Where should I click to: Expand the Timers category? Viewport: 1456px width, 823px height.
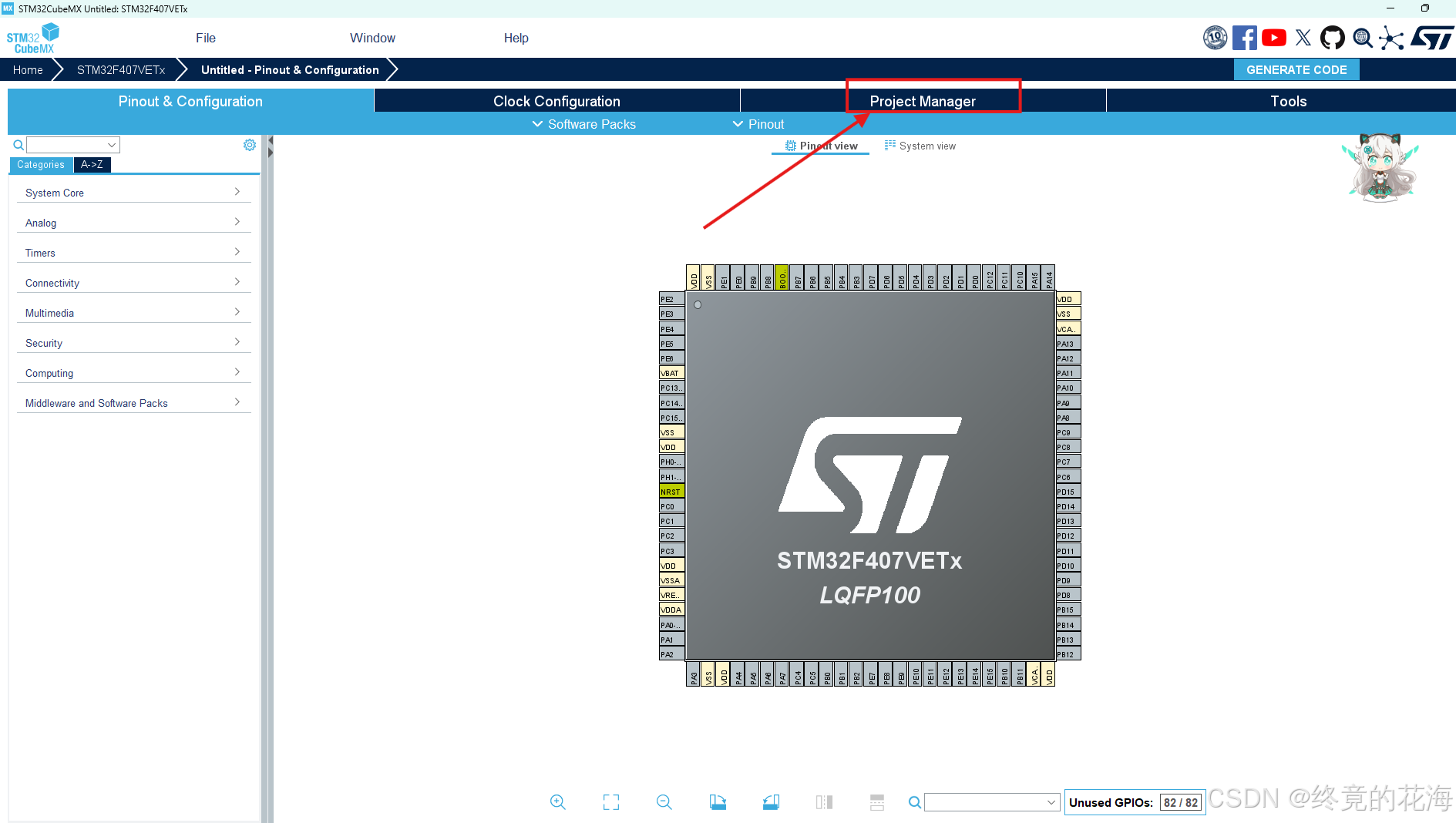[133, 253]
